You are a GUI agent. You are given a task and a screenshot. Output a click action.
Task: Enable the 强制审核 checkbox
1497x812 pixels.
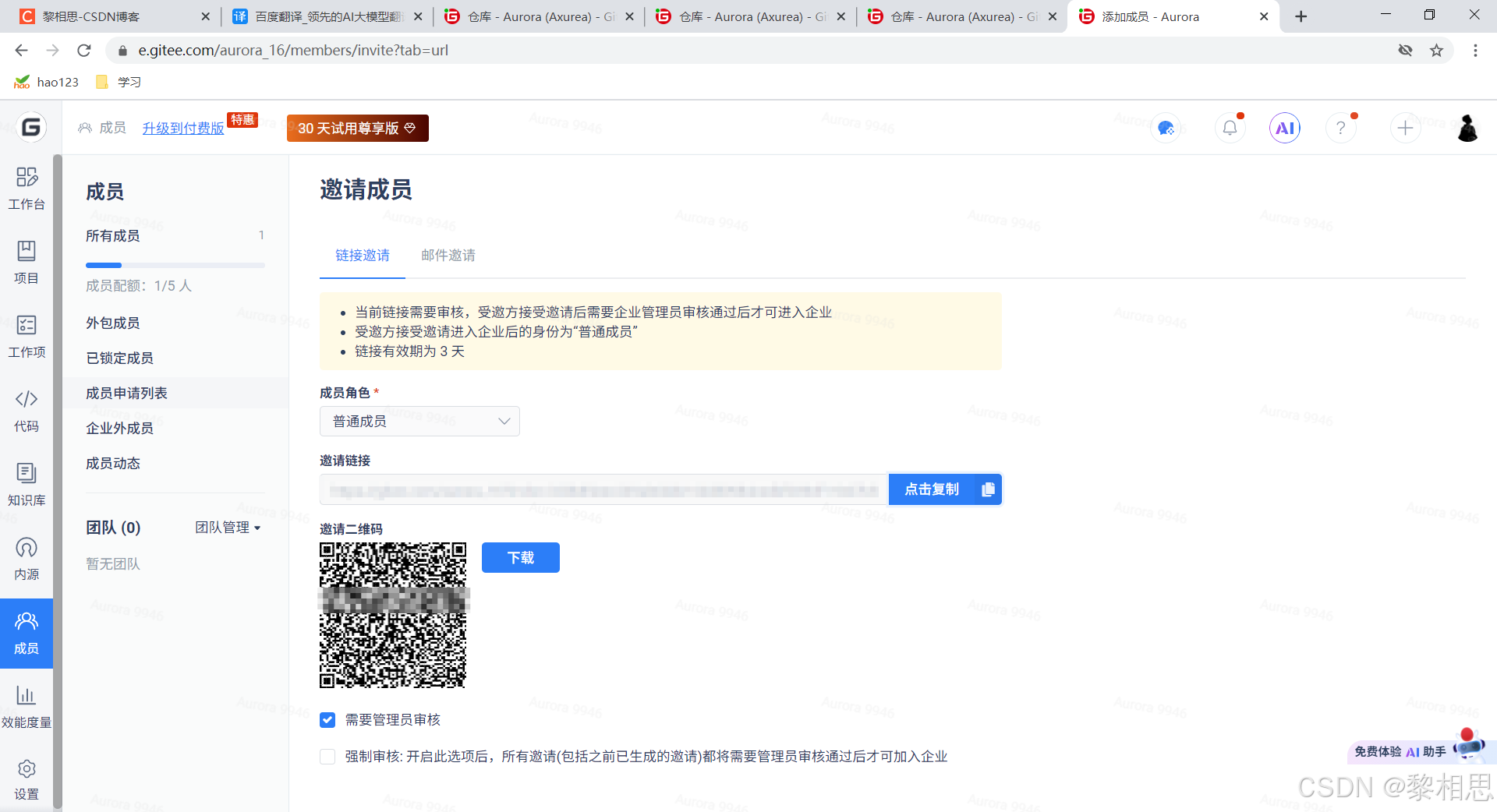327,757
